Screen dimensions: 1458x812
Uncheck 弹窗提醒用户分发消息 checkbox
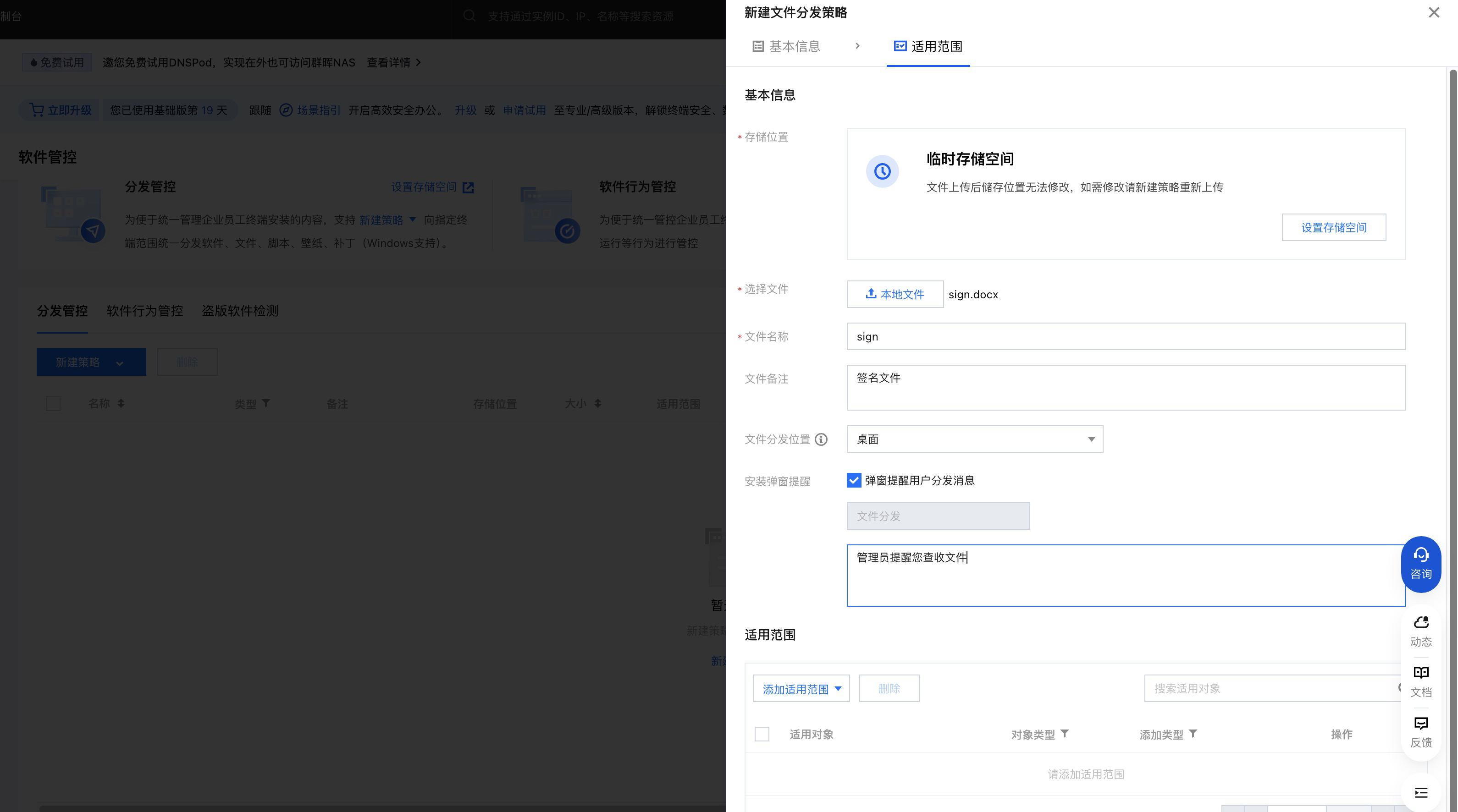tap(854, 480)
